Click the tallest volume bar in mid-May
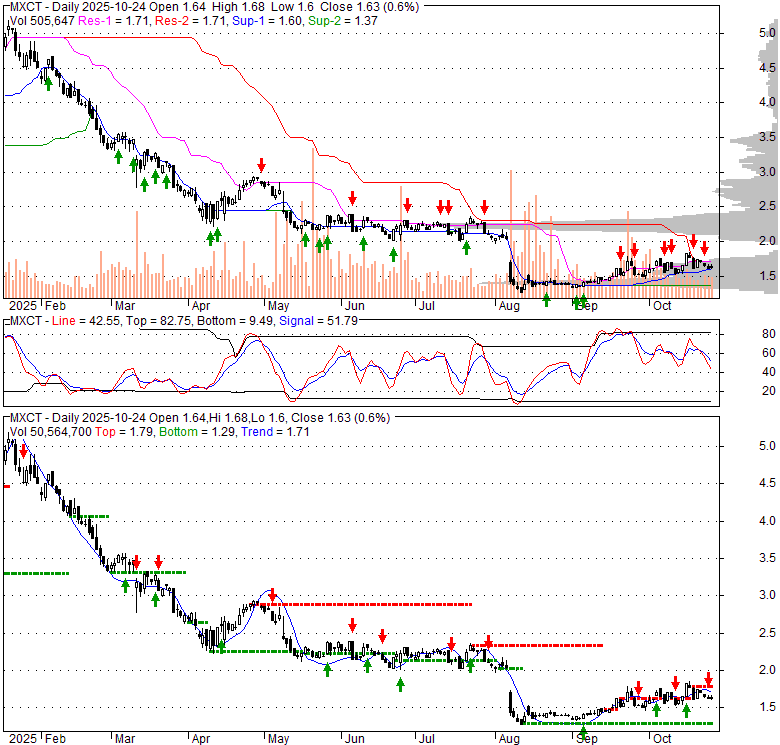780x745 pixels. [313, 223]
